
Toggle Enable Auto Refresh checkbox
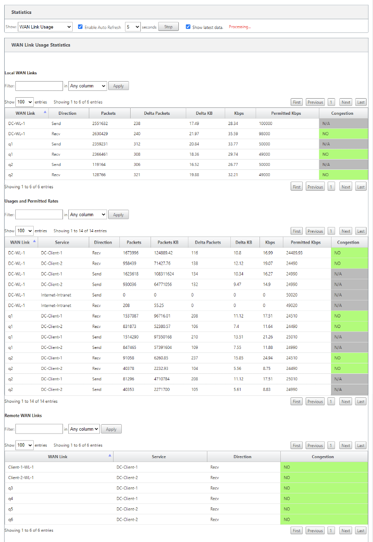point(80,27)
